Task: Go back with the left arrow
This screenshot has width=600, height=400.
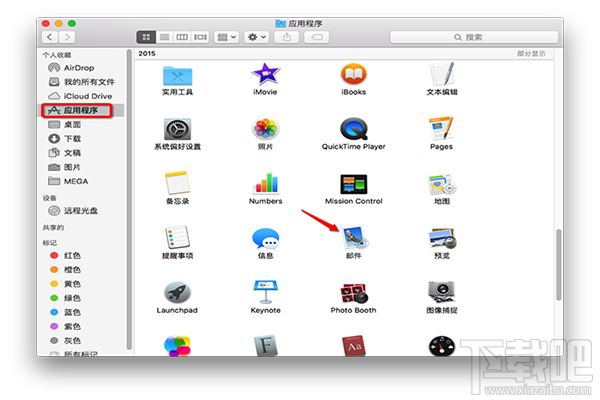Action: pos(50,37)
